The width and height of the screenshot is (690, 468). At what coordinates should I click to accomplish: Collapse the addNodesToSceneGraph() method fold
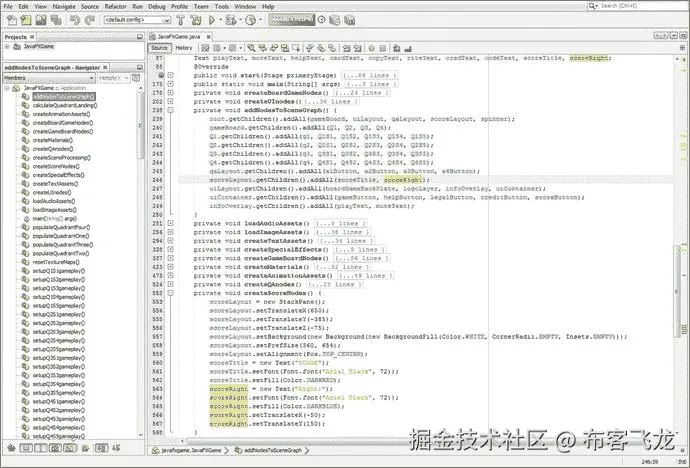pyautogui.click(x=170, y=110)
